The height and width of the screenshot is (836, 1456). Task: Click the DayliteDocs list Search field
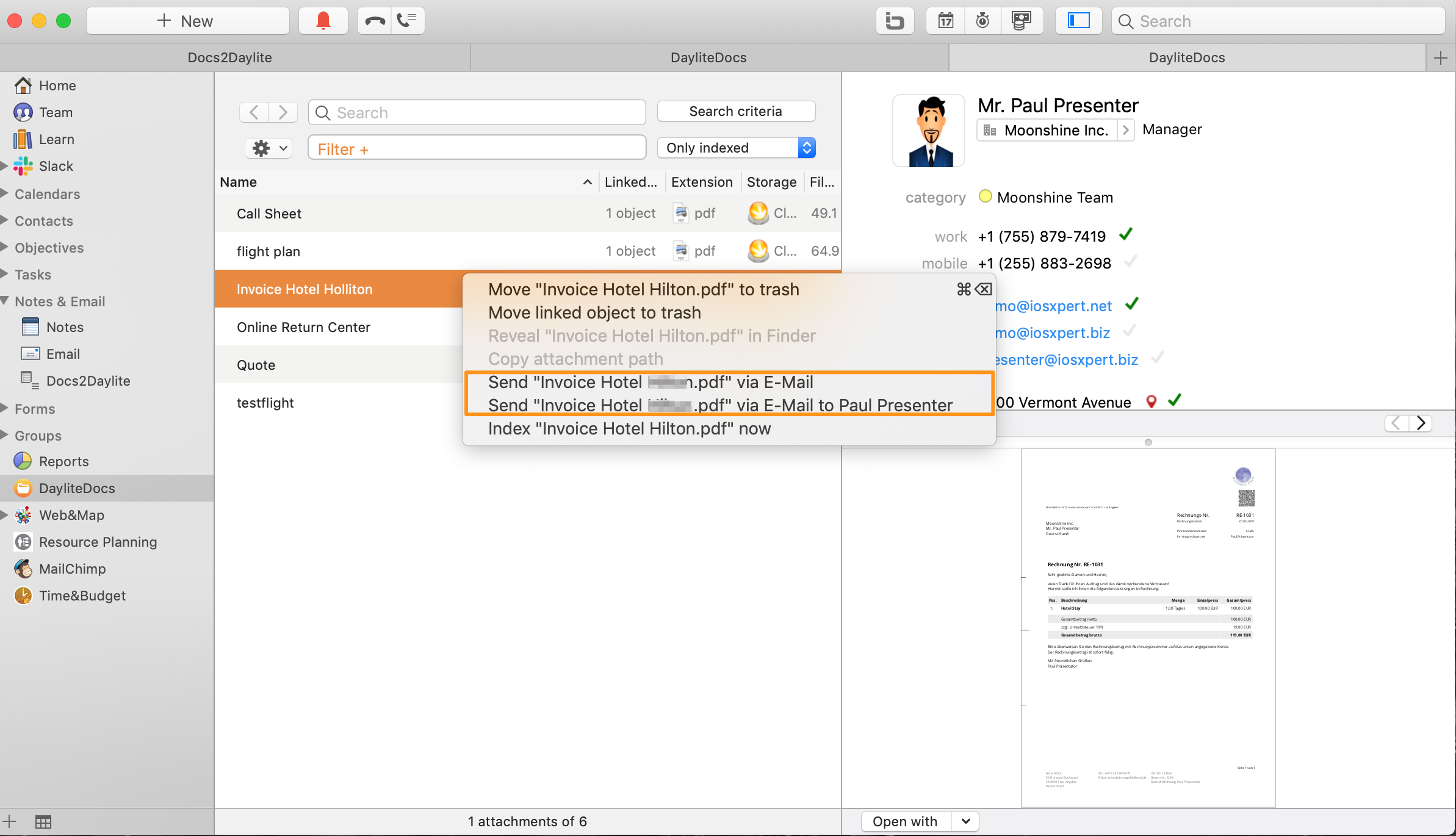pos(477,112)
